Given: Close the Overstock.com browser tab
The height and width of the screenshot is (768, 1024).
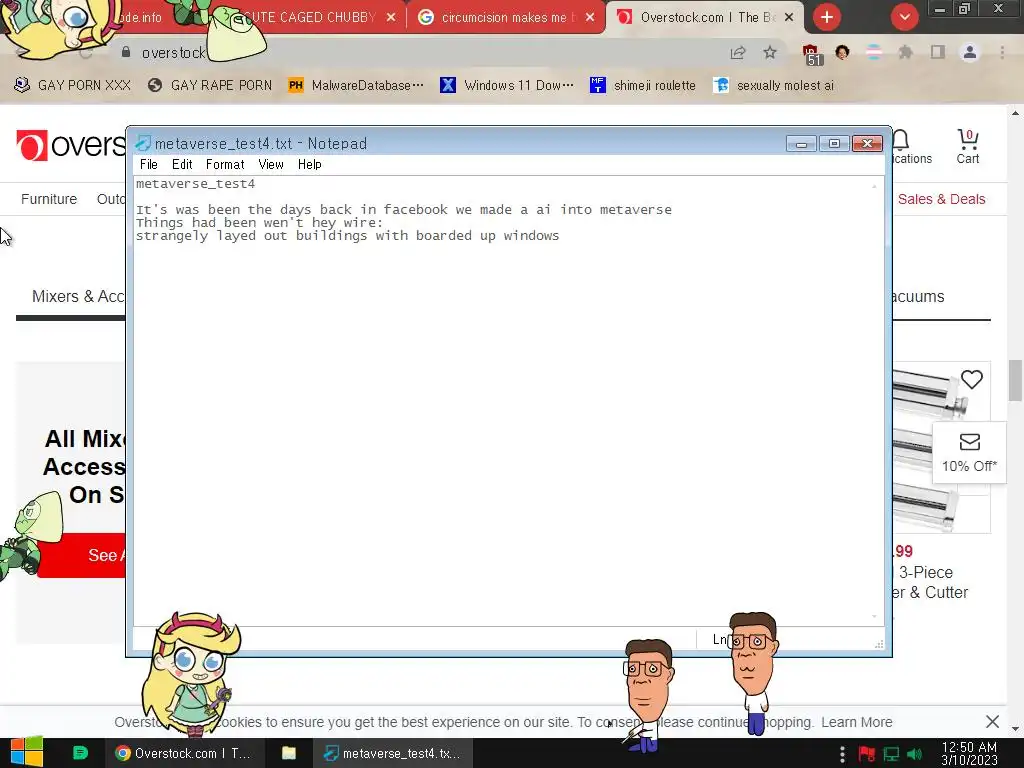Looking at the screenshot, I should (789, 18).
